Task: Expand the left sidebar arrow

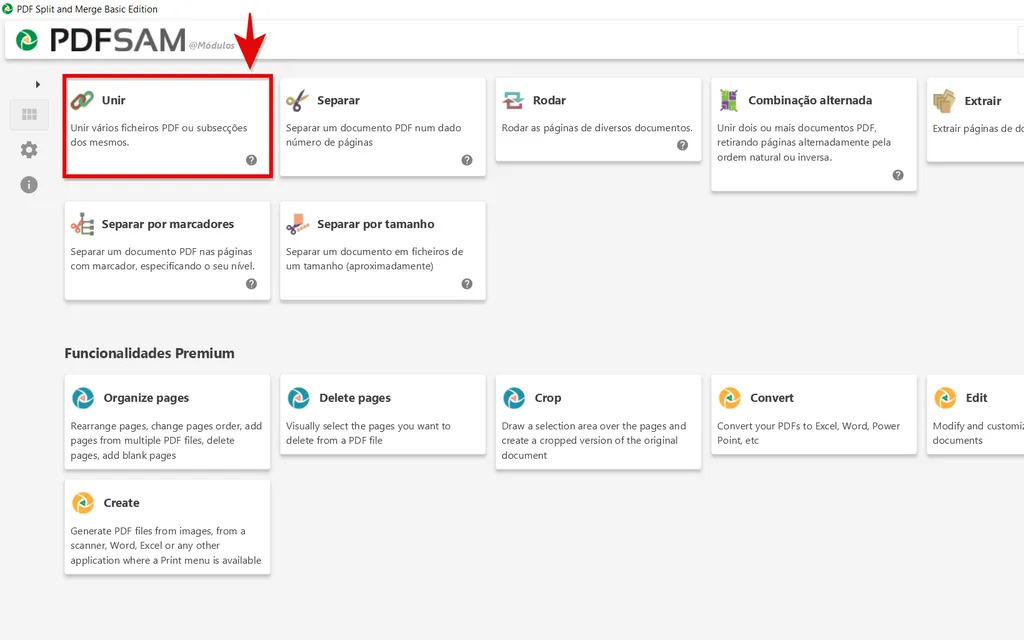Action: click(x=38, y=84)
